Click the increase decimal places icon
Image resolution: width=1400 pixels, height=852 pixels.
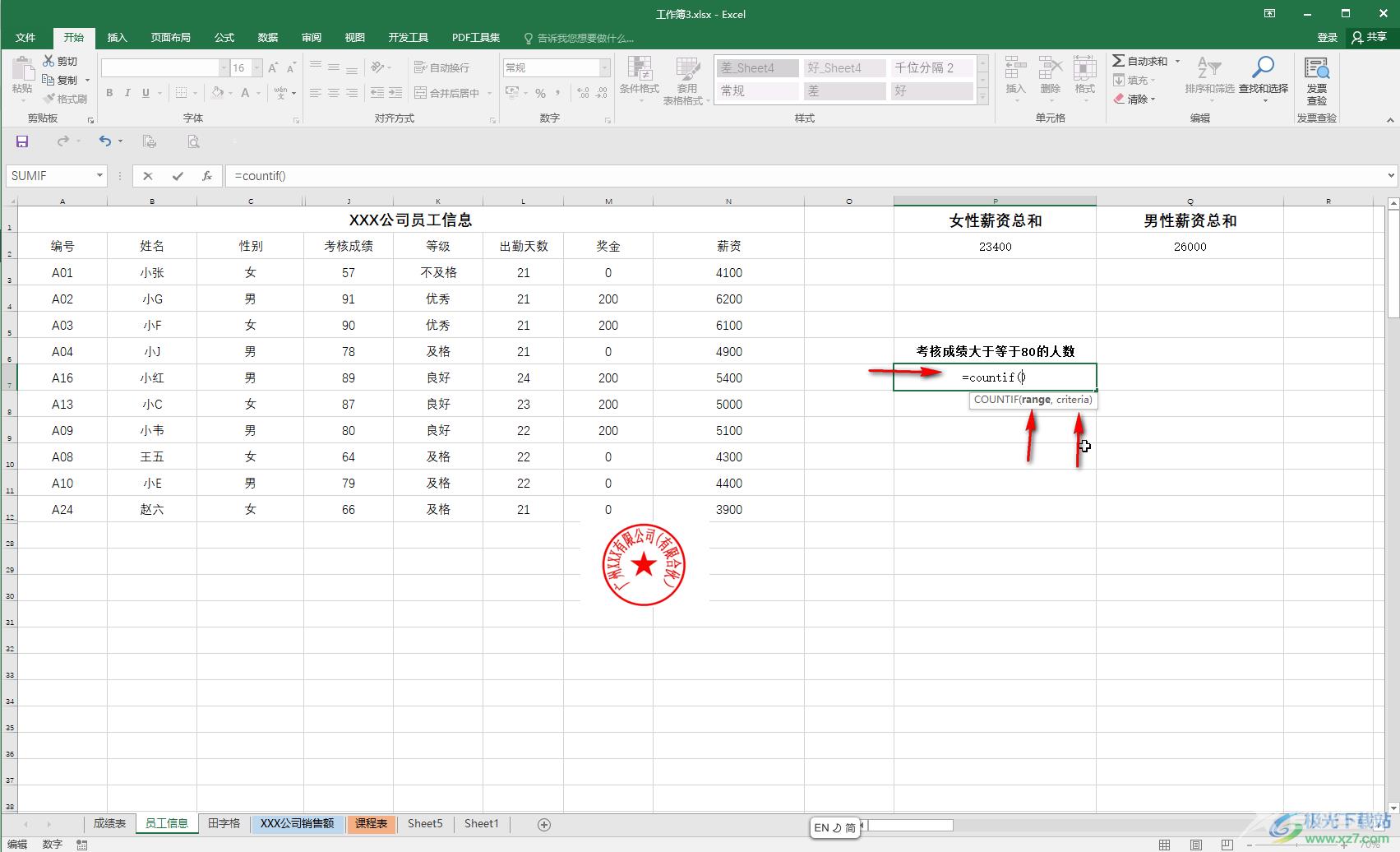(583, 93)
